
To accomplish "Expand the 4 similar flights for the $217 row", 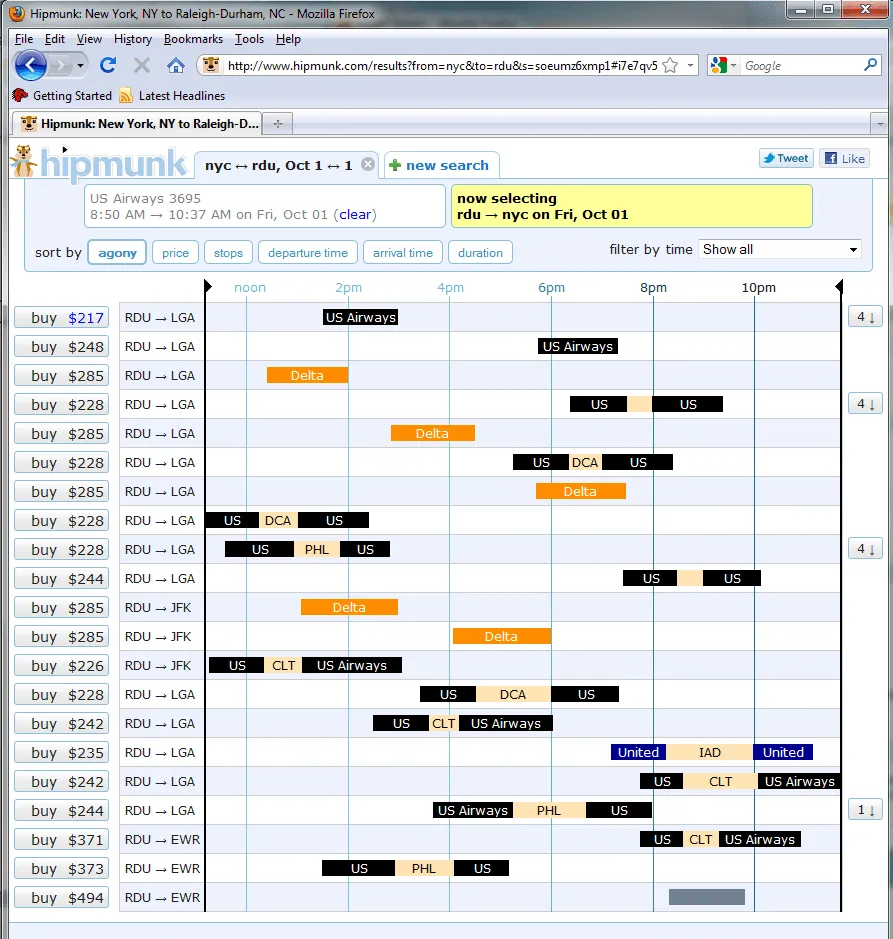I will click(x=865, y=317).
